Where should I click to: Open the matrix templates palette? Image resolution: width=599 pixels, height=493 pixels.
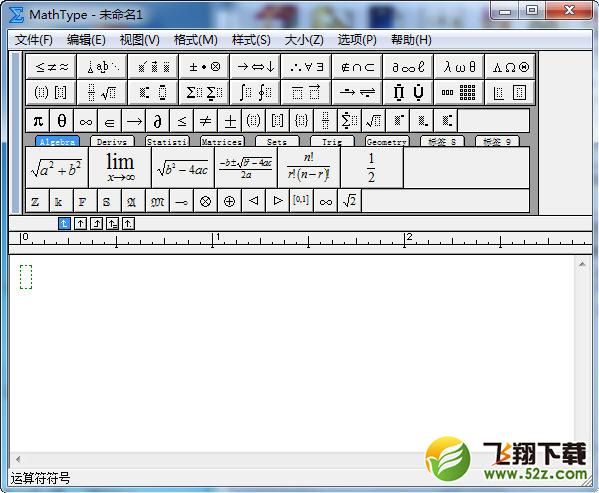(x=459, y=92)
